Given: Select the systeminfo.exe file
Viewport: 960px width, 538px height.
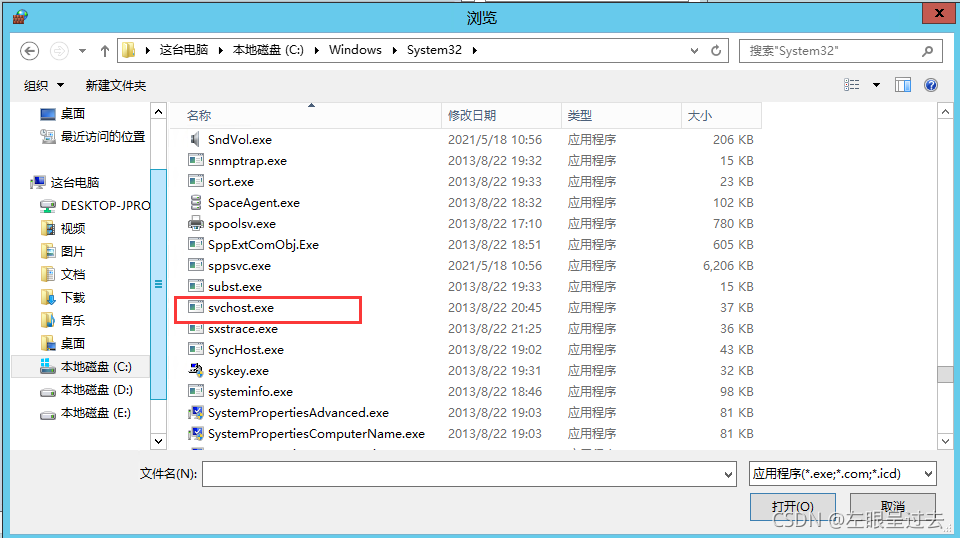Looking at the screenshot, I should coord(250,392).
